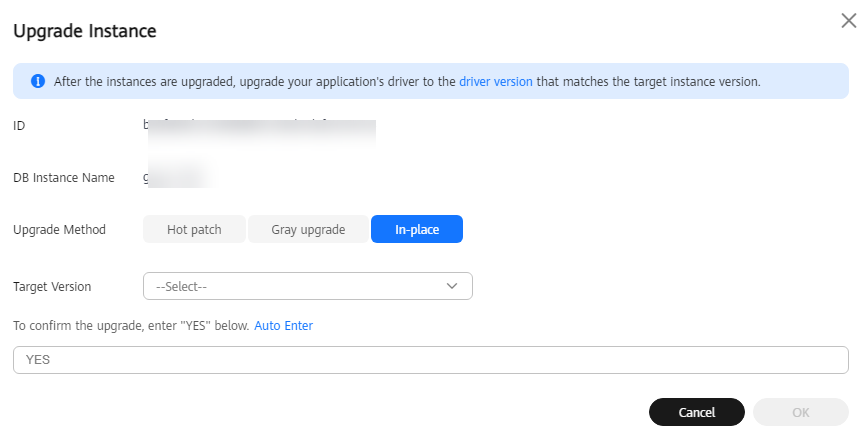Click the Upgrade Method label
Viewport: 866px width, 437px height.
tap(59, 230)
